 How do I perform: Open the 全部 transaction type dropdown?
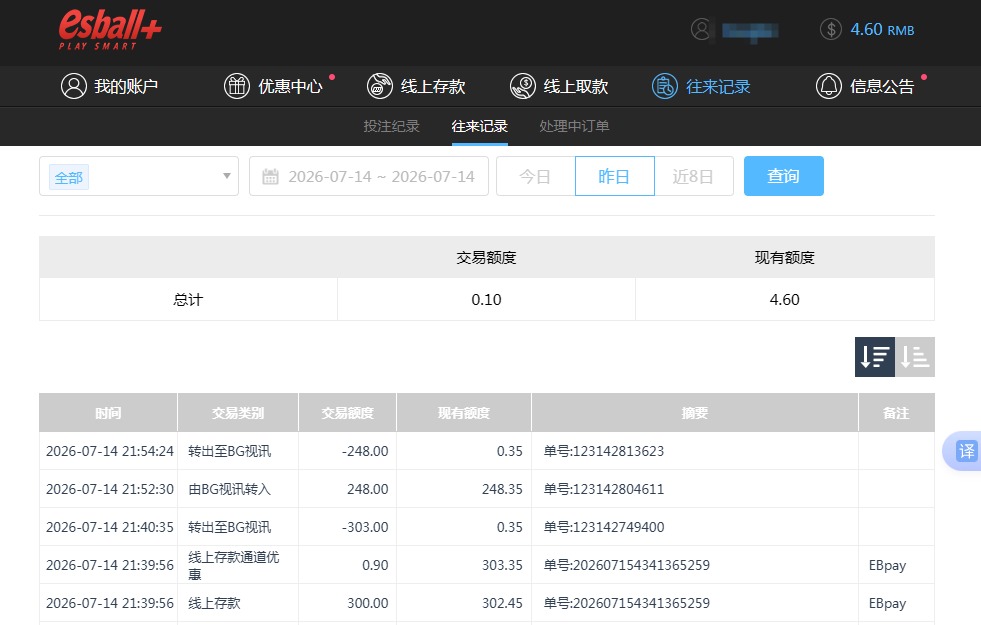click(139, 176)
